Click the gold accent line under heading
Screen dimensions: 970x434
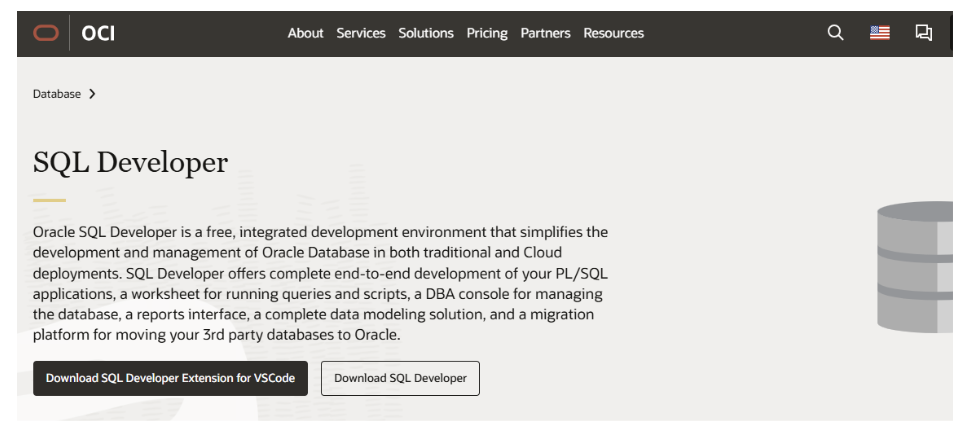point(49,200)
